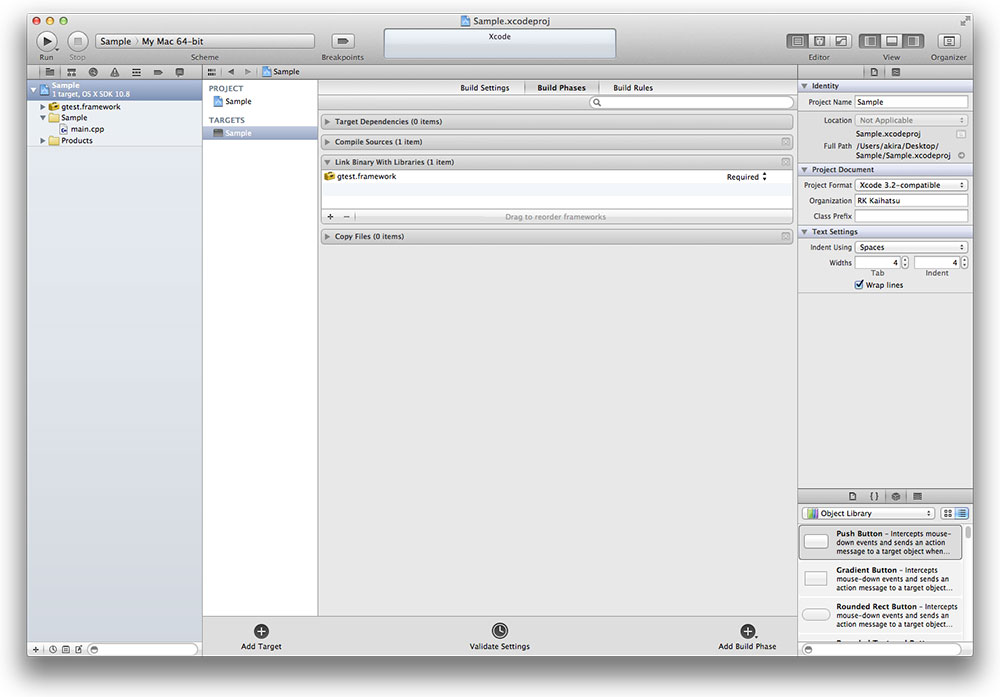1000x697 pixels.
Task: Switch library to icon grid view
Action: tap(948, 513)
